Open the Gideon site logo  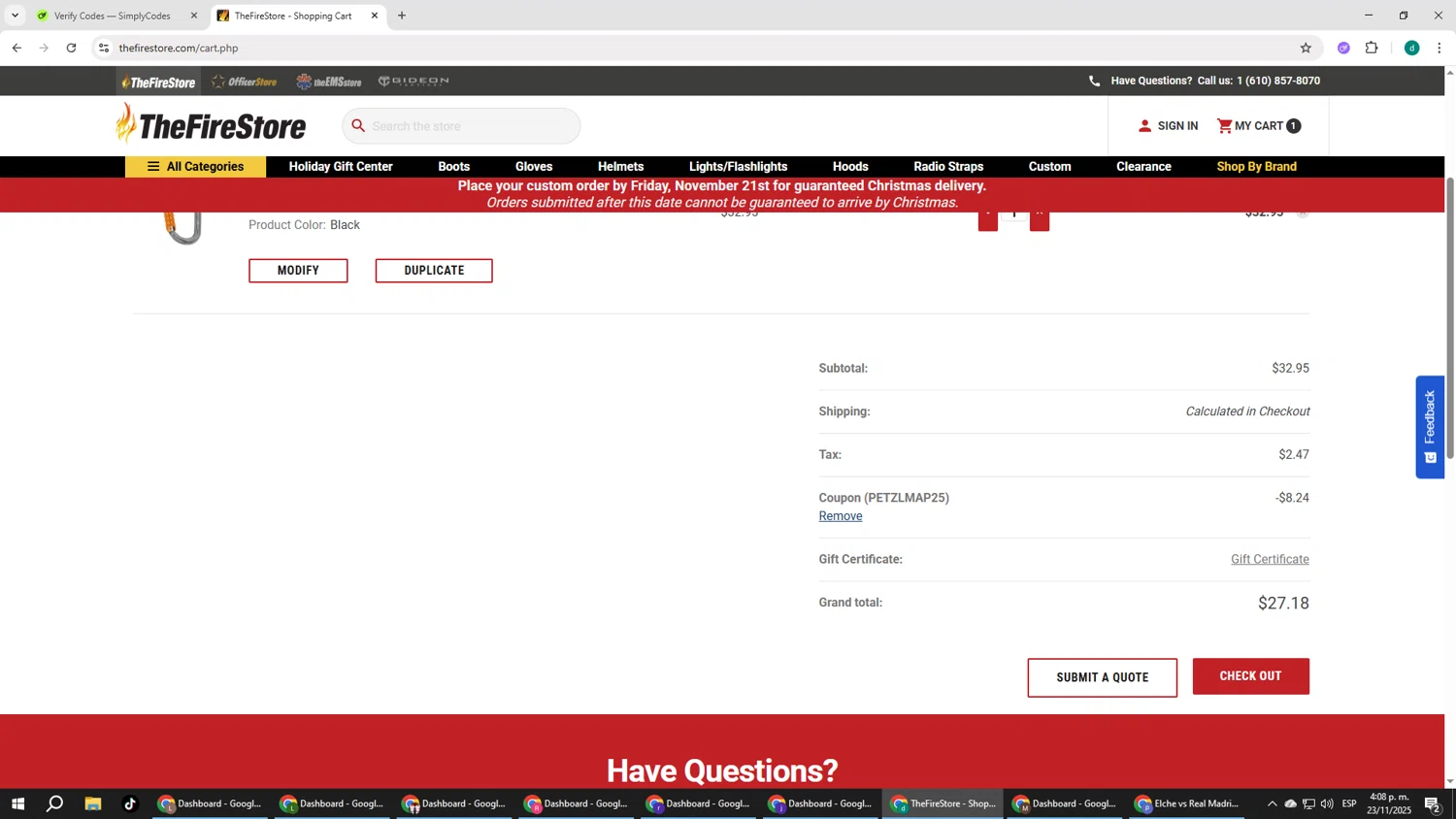[x=414, y=81]
